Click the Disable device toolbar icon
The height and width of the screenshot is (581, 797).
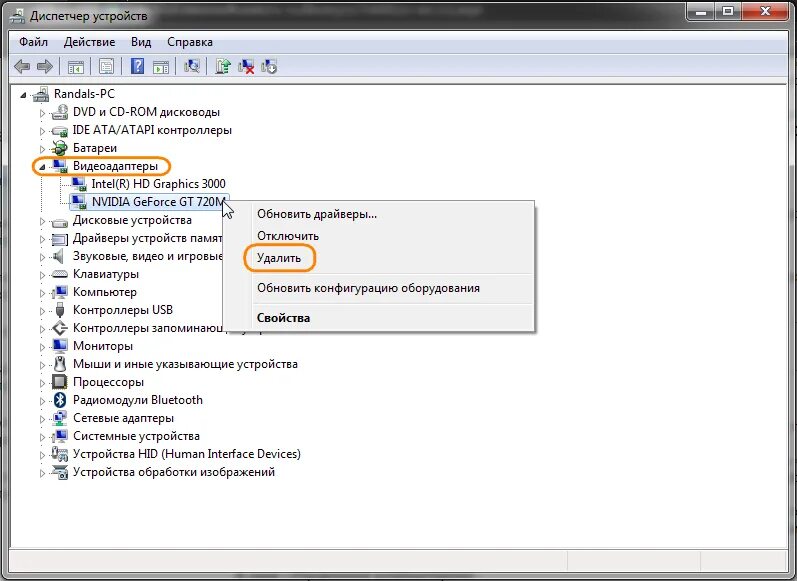pos(269,66)
